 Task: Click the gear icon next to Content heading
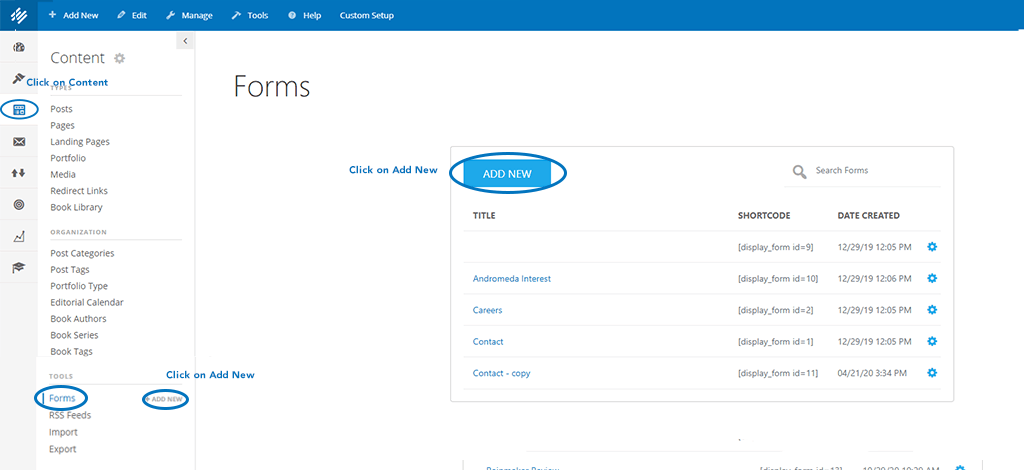120,59
